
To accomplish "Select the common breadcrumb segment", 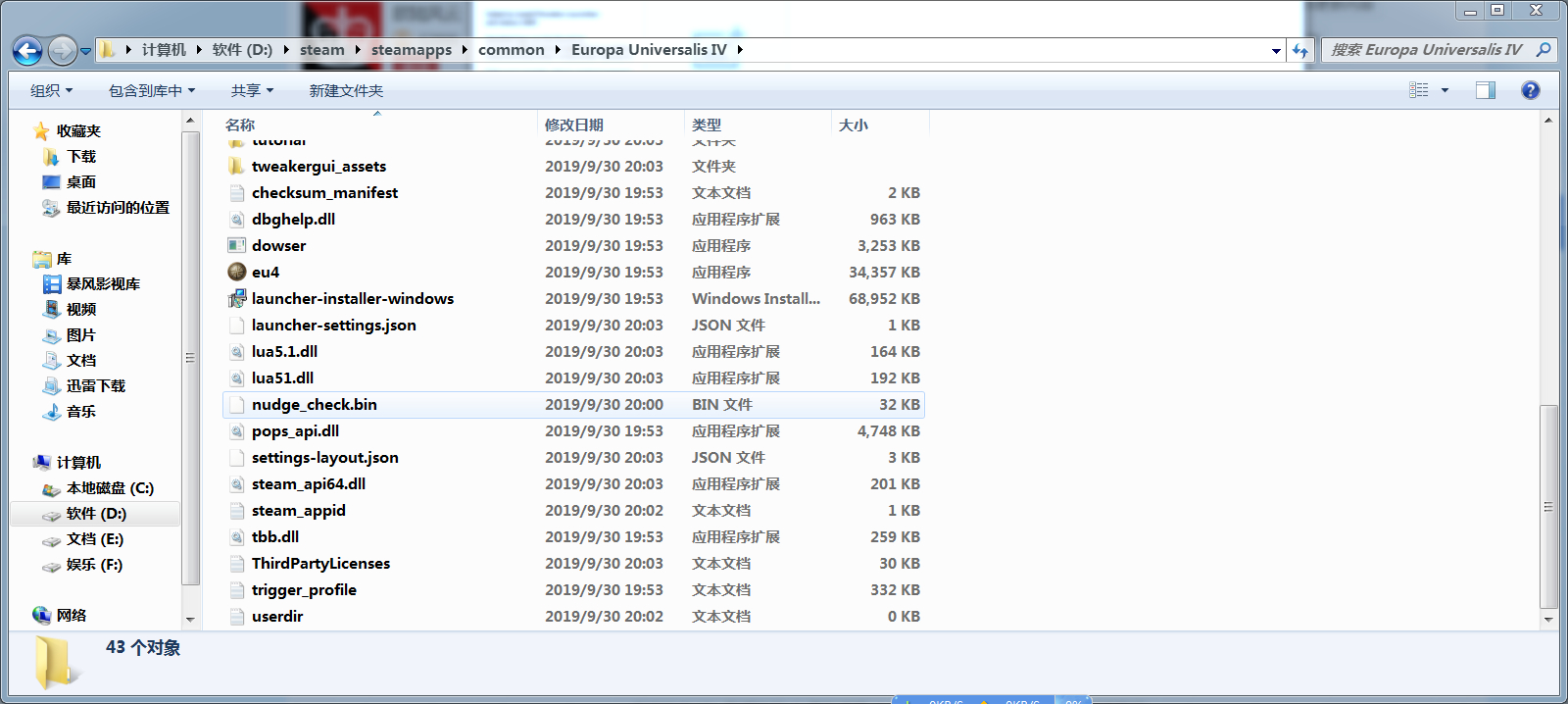I will pyautogui.click(x=512, y=50).
